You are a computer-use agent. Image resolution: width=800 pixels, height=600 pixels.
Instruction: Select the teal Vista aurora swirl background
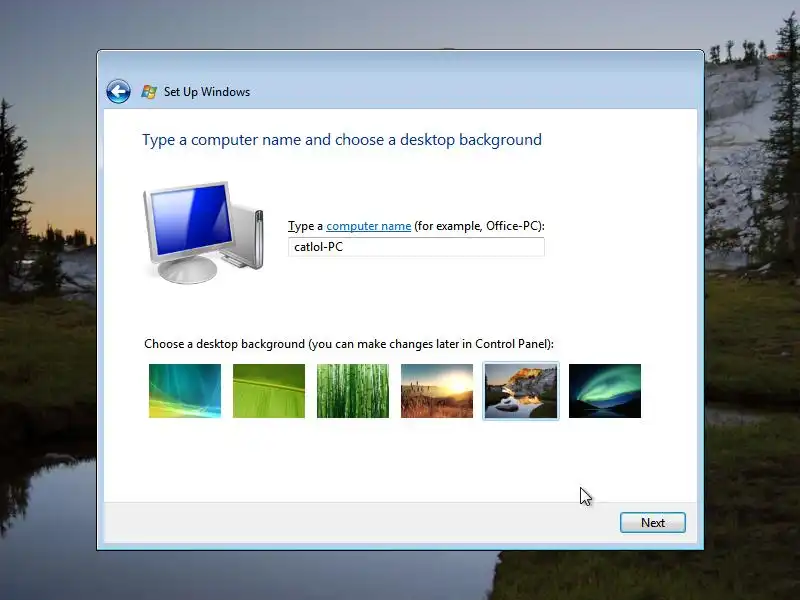pos(185,391)
